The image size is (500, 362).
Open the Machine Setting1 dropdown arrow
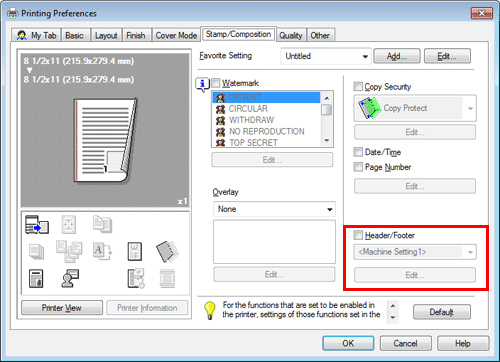coord(470,252)
